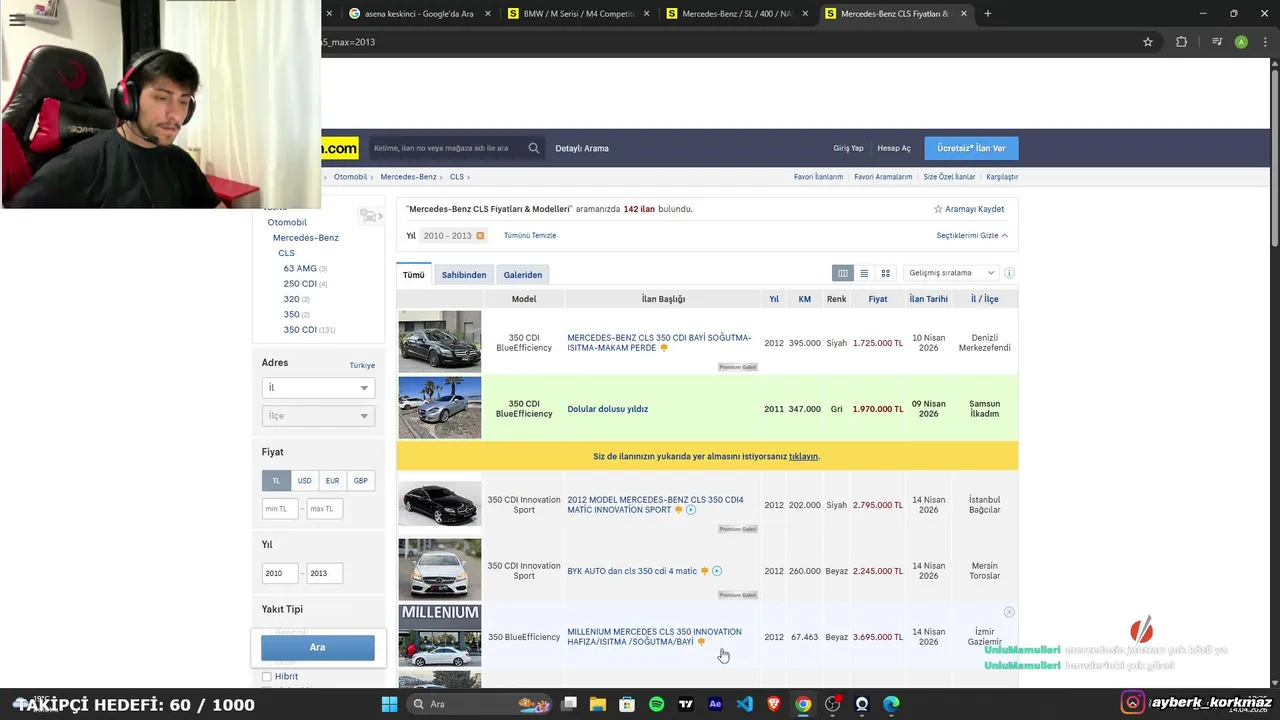
Task: Remove the 2010 - 2013 year filter
Action: (x=480, y=236)
